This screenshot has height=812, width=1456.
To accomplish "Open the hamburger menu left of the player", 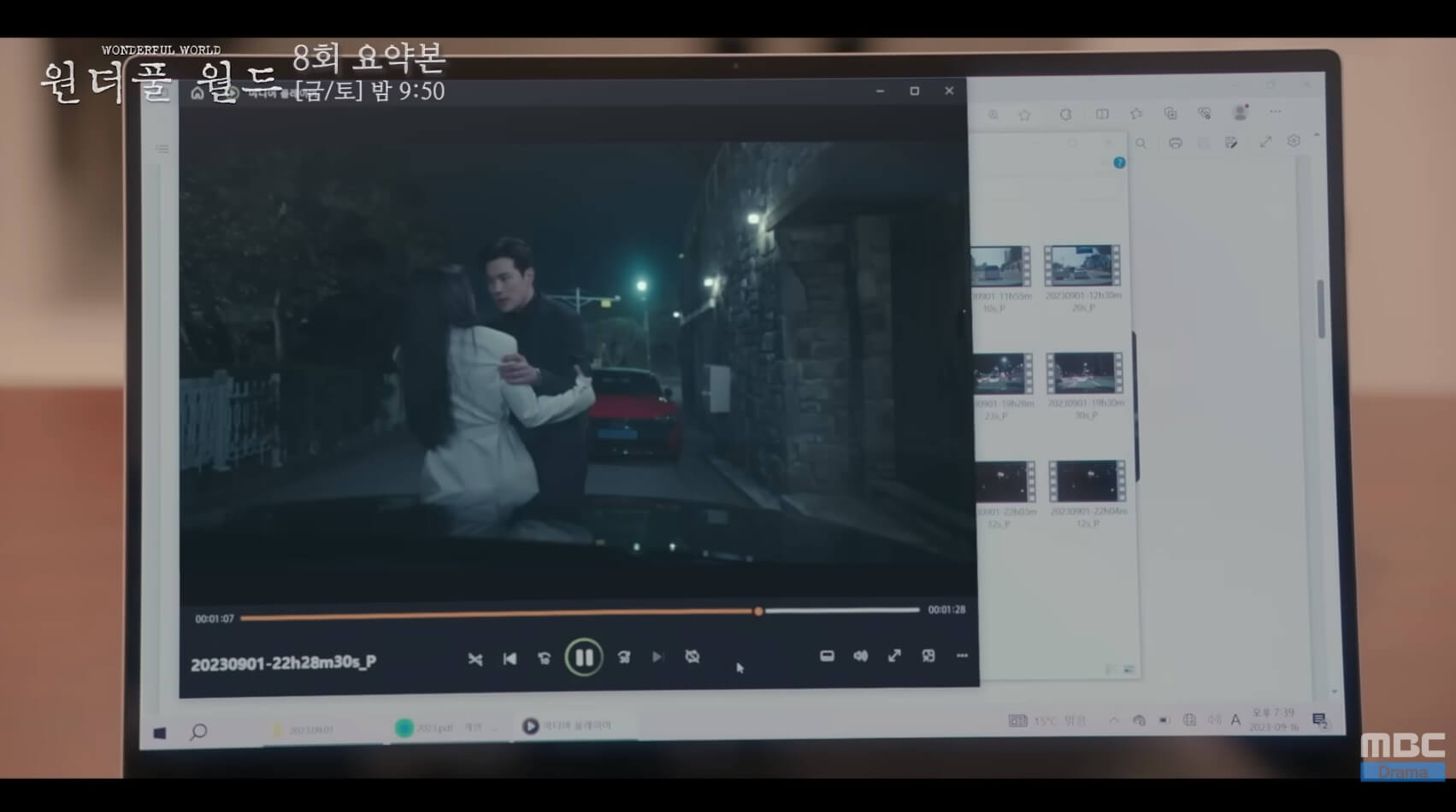I will click(x=162, y=149).
